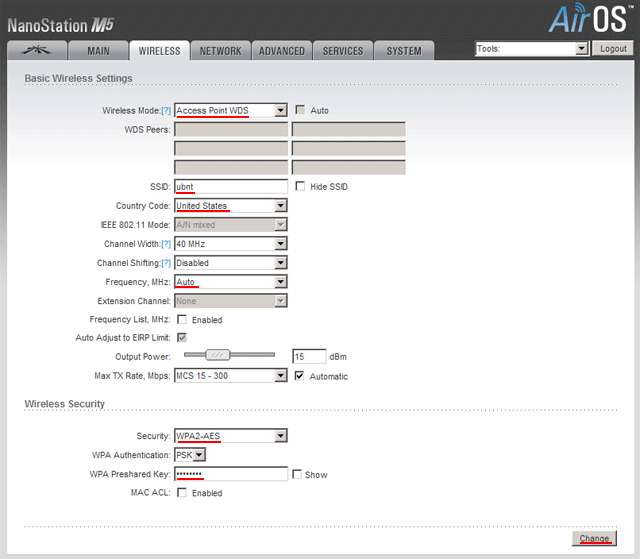Screen dimensions: 640x559
Task: Open the WPA Authentication dropdown
Action: click(190, 455)
